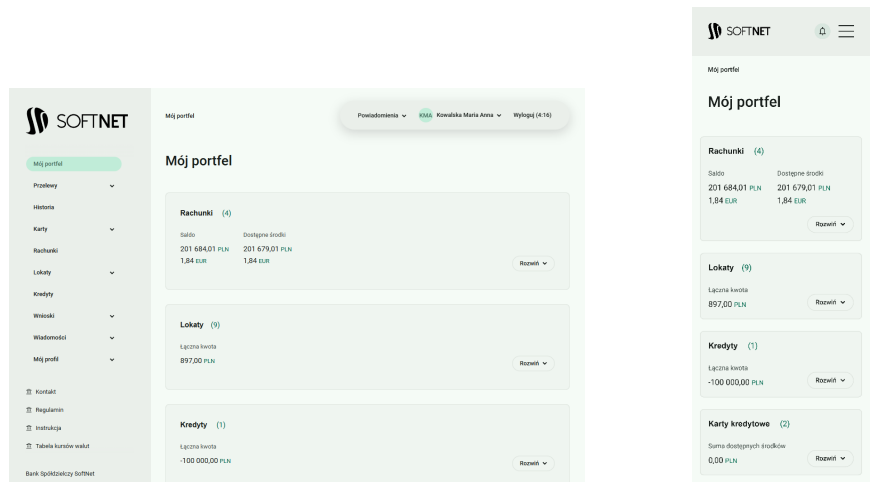
Task: Click the SoftNet logo in the desktop sidebar
Action: [77, 121]
